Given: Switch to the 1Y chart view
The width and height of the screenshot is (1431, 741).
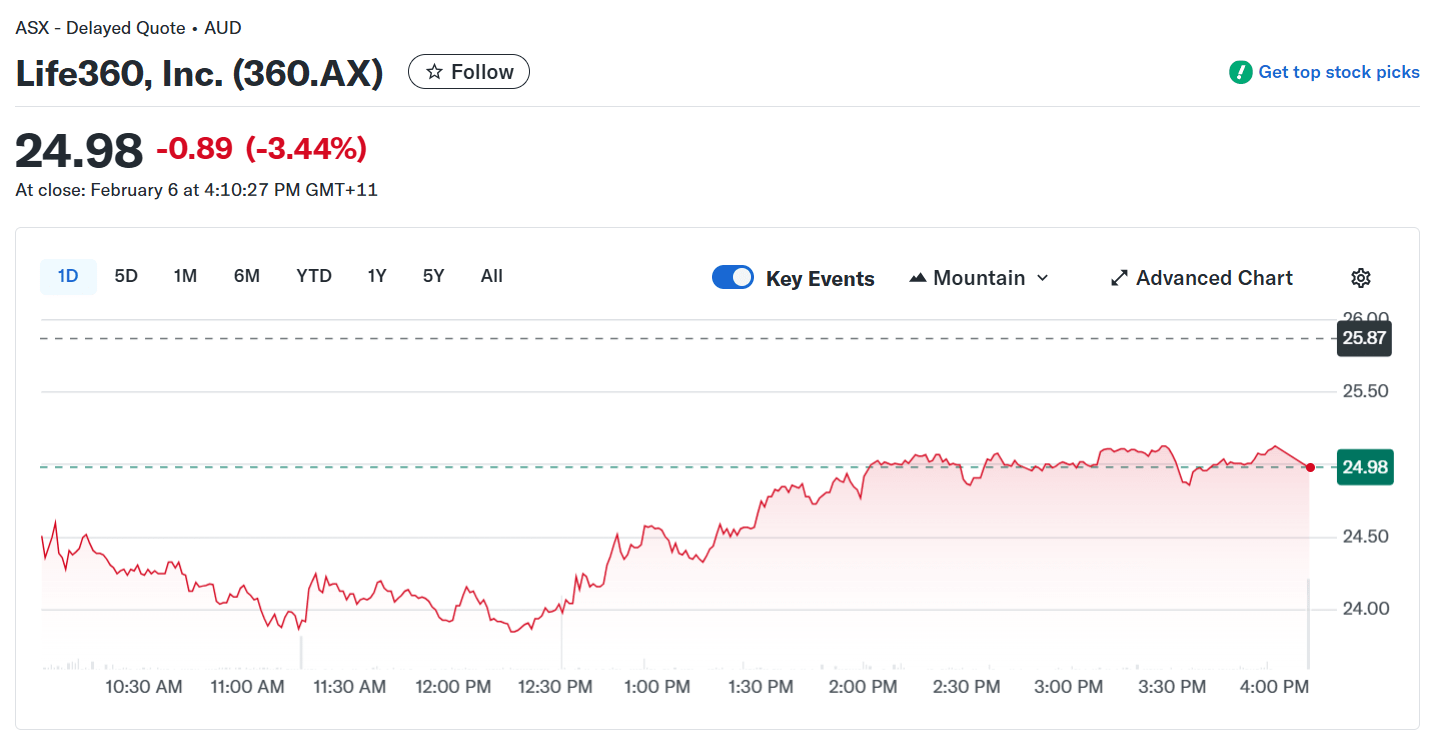Looking at the screenshot, I should point(376,275).
